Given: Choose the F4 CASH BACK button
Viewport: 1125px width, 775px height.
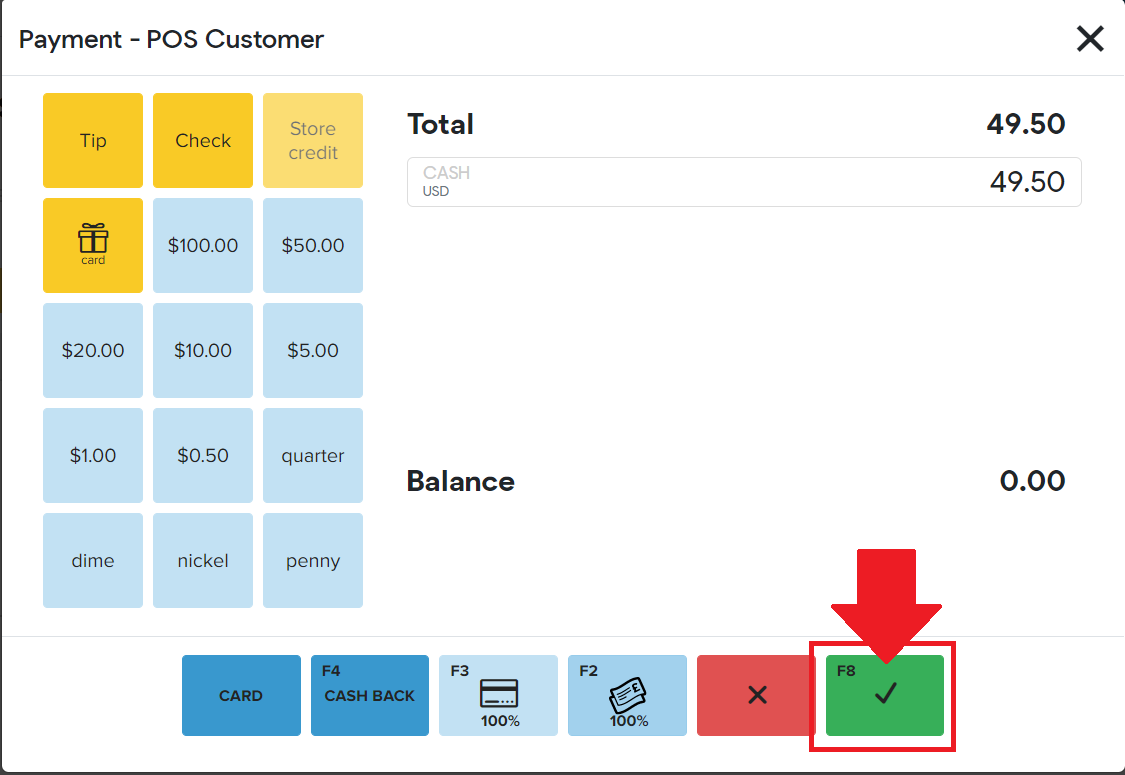Looking at the screenshot, I should coord(369,695).
